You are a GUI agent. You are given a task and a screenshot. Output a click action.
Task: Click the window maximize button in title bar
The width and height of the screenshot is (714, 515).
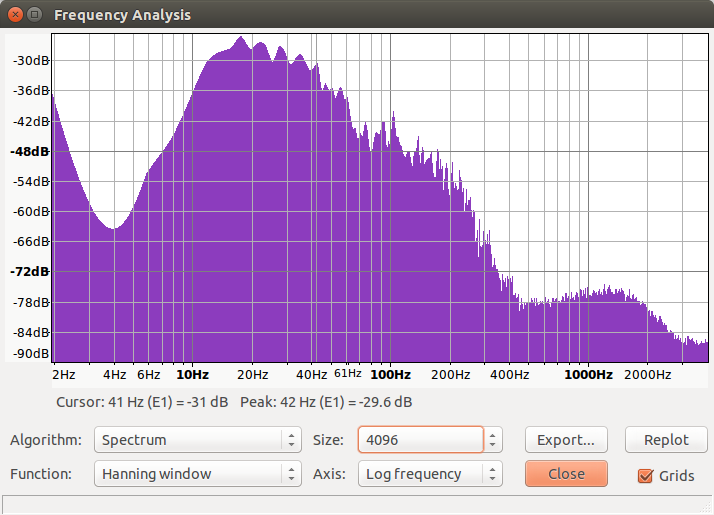pyautogui.click(x=35, y=15)
